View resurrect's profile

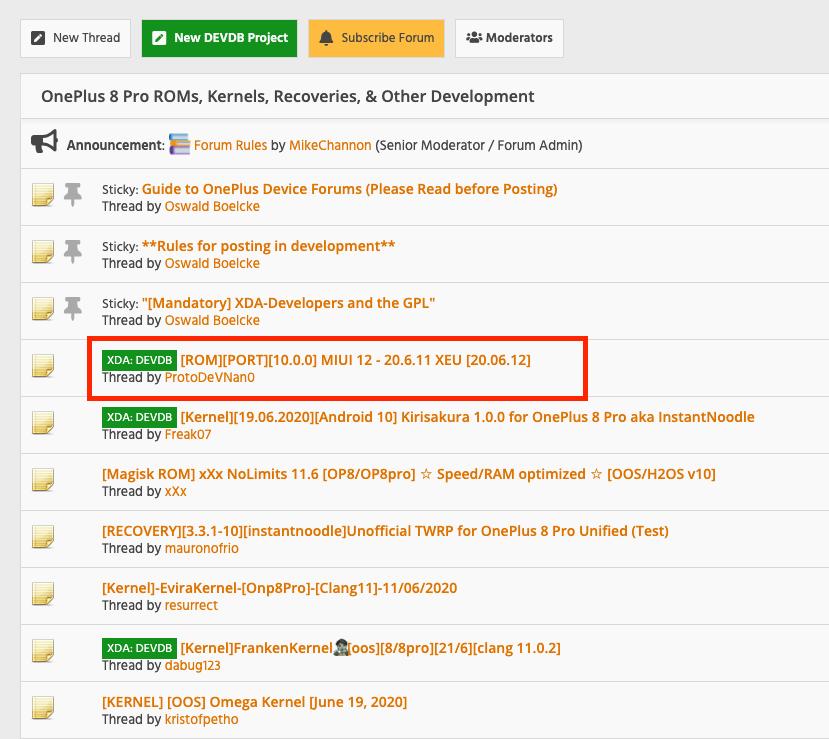[x=191, y=606]
